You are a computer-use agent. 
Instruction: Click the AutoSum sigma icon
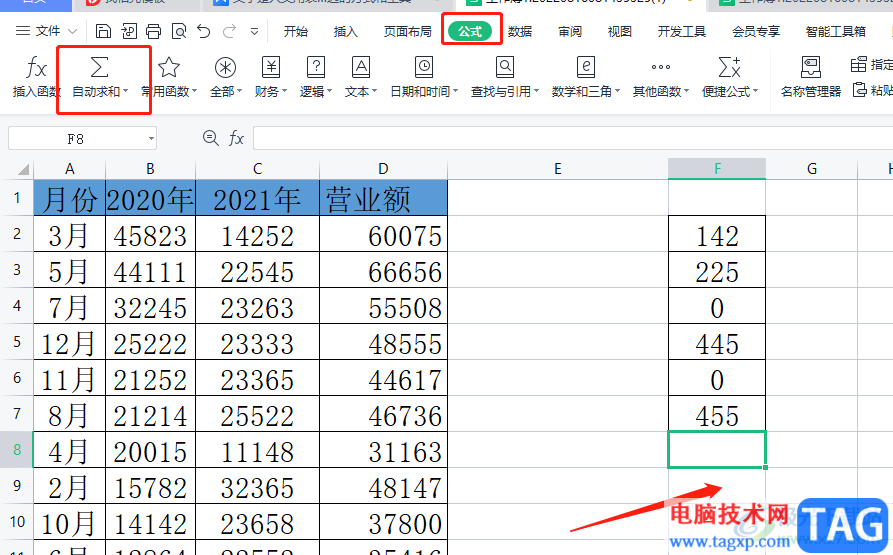click(100, 67)
